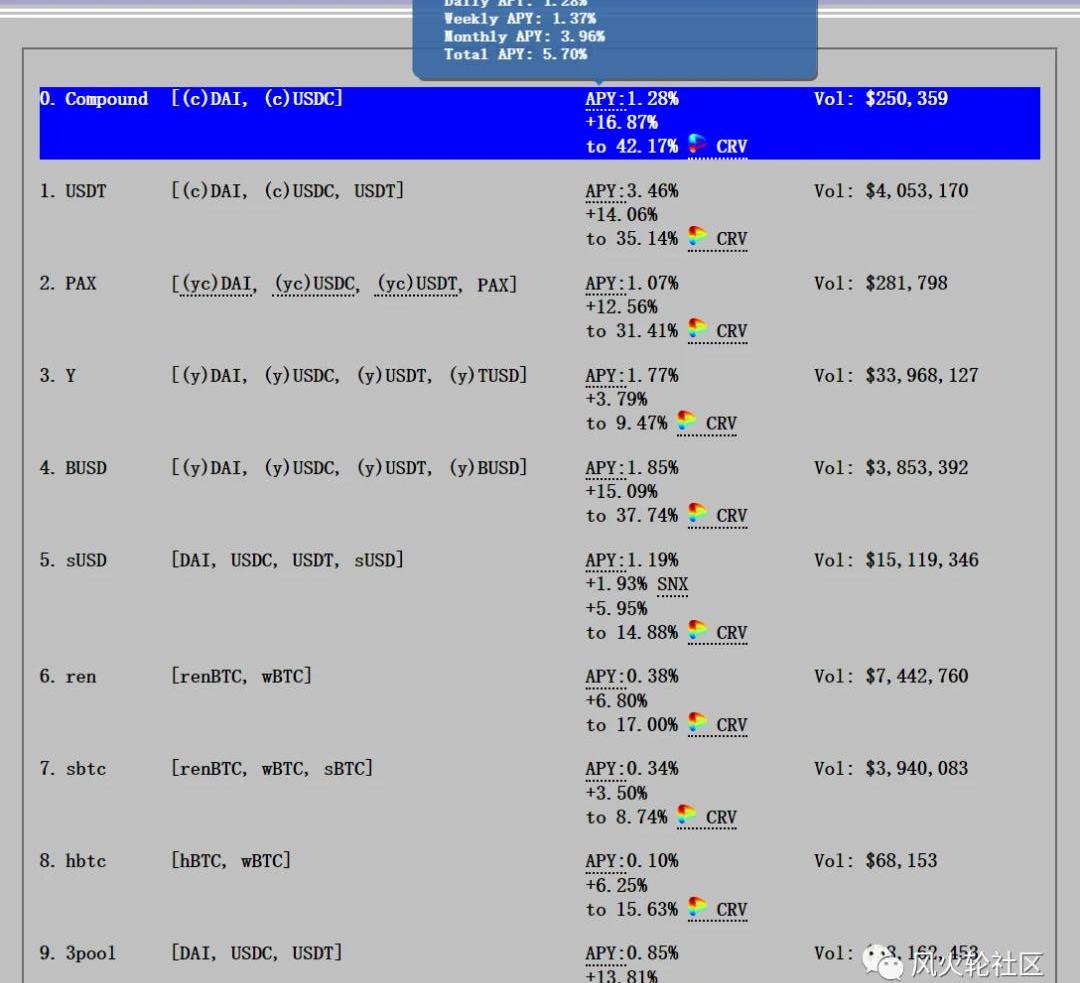Viewport: 1080px width, 983px height.
Task: Click the CRV rainbow icon in the hbtc row
Action: [x=697, y=907]
